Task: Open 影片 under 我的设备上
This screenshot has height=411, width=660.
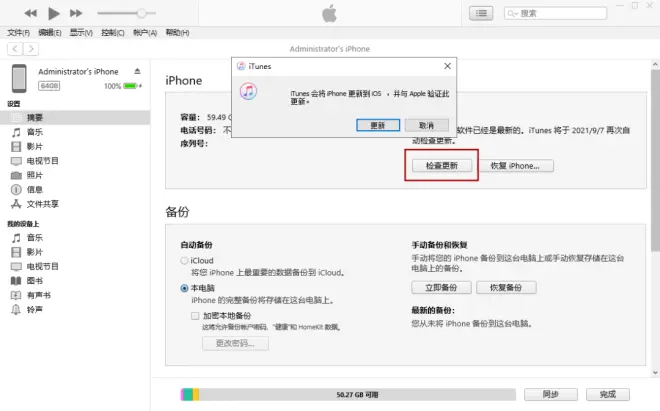Action: tap(35, 252)
